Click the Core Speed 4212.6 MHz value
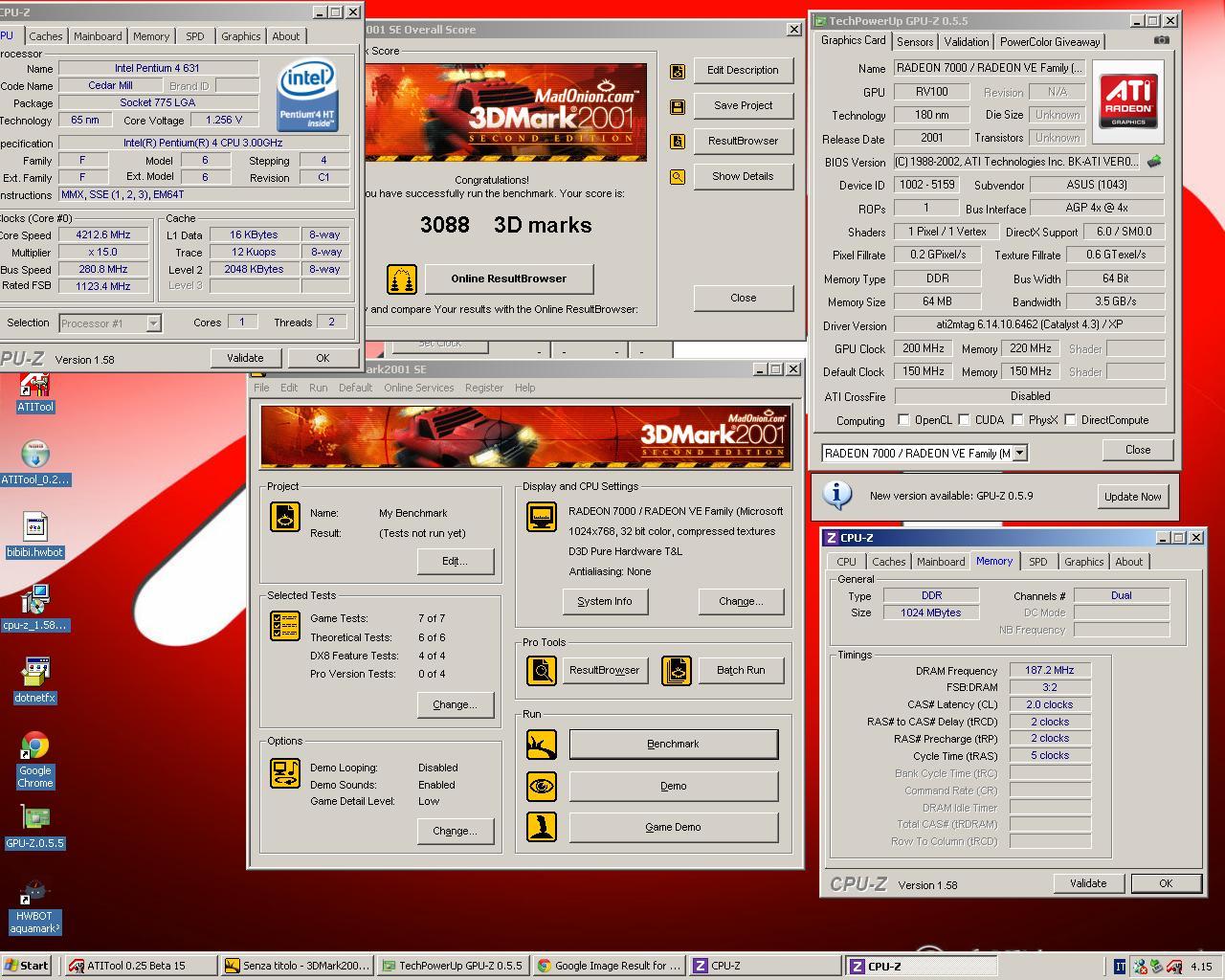The image size is (1225, 980). 103,234
